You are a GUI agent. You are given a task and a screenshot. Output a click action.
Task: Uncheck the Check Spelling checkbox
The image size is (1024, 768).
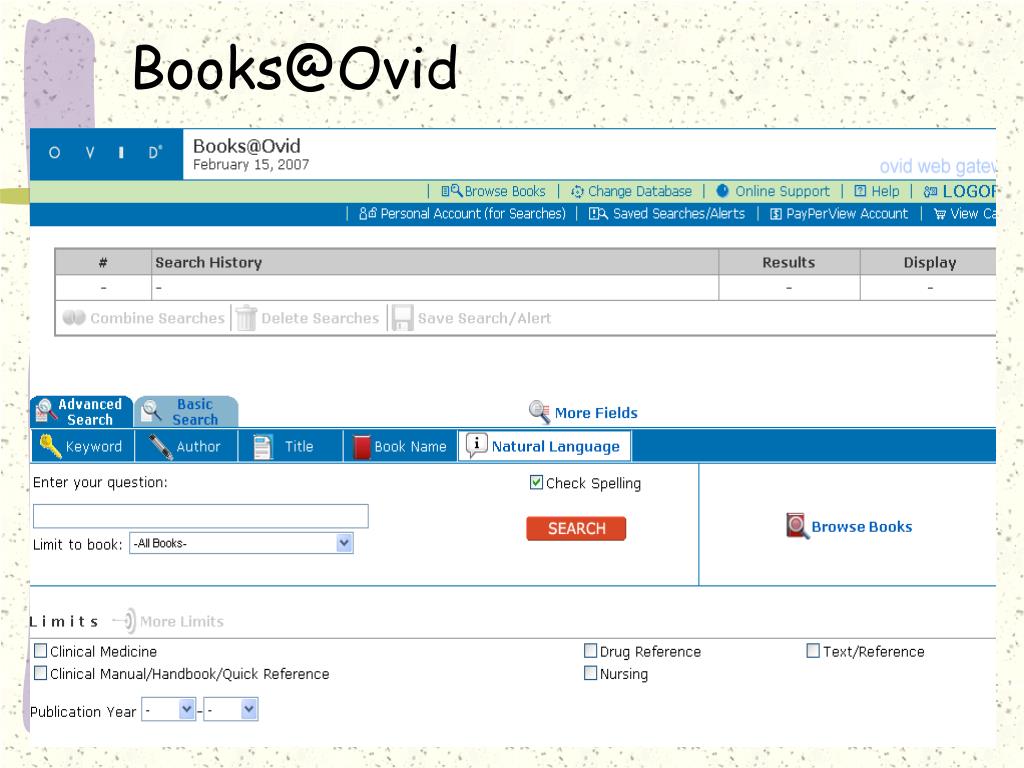click(536, 483)
